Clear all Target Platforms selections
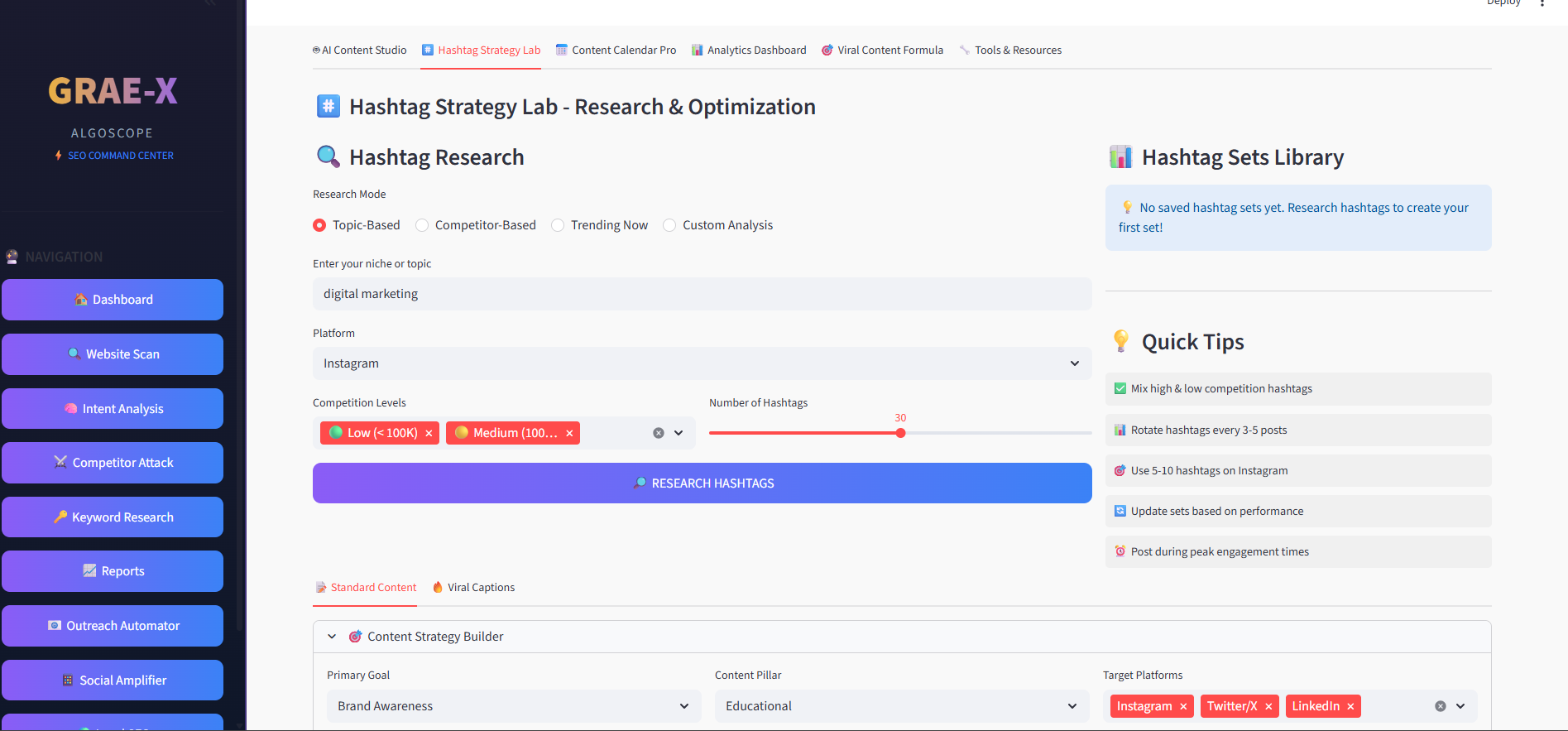Viewport: 1568px width, 731px height. (x=1441, y=706)
